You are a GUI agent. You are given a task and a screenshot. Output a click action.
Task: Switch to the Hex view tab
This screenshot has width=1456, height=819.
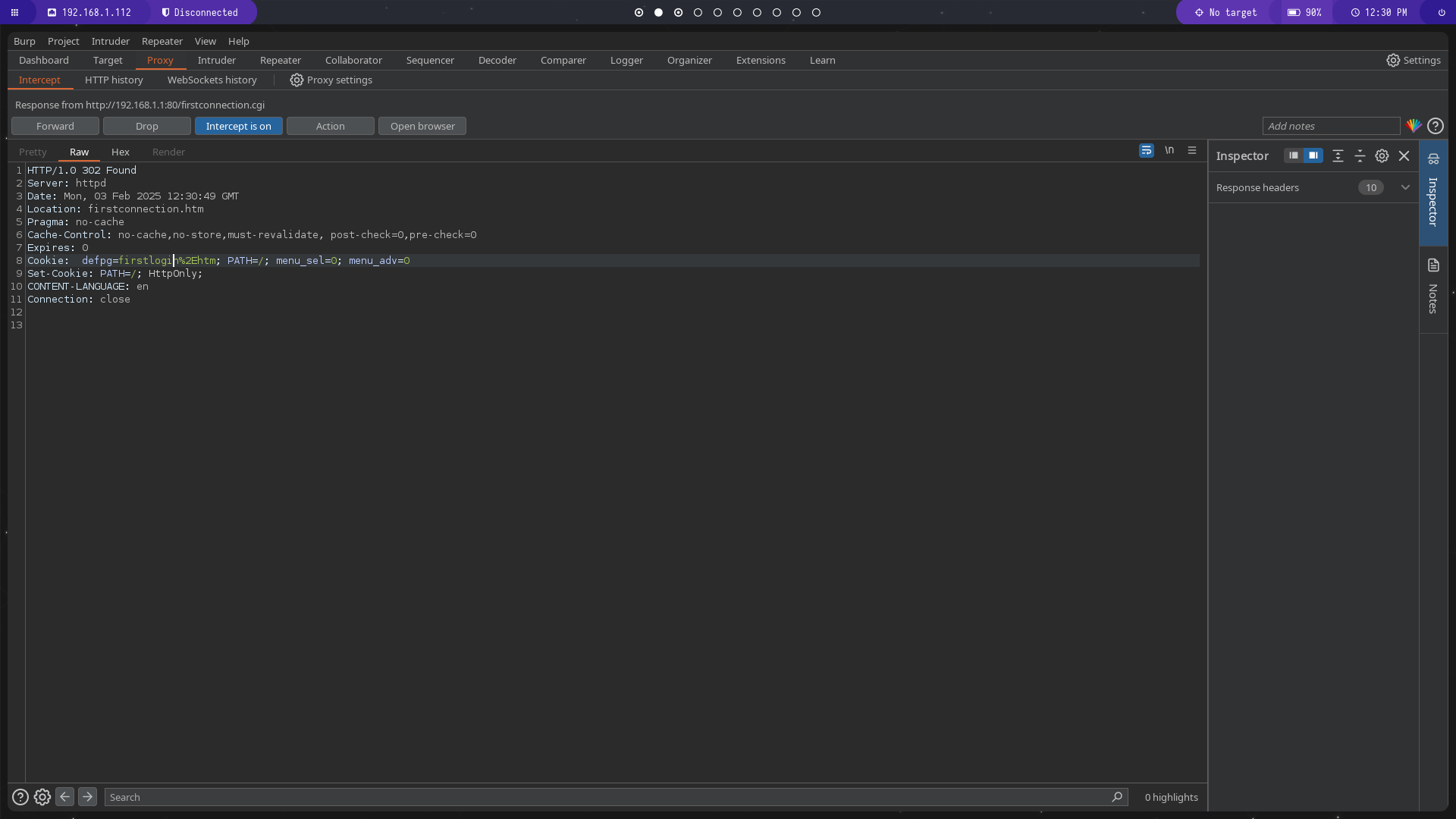[121, 152]
